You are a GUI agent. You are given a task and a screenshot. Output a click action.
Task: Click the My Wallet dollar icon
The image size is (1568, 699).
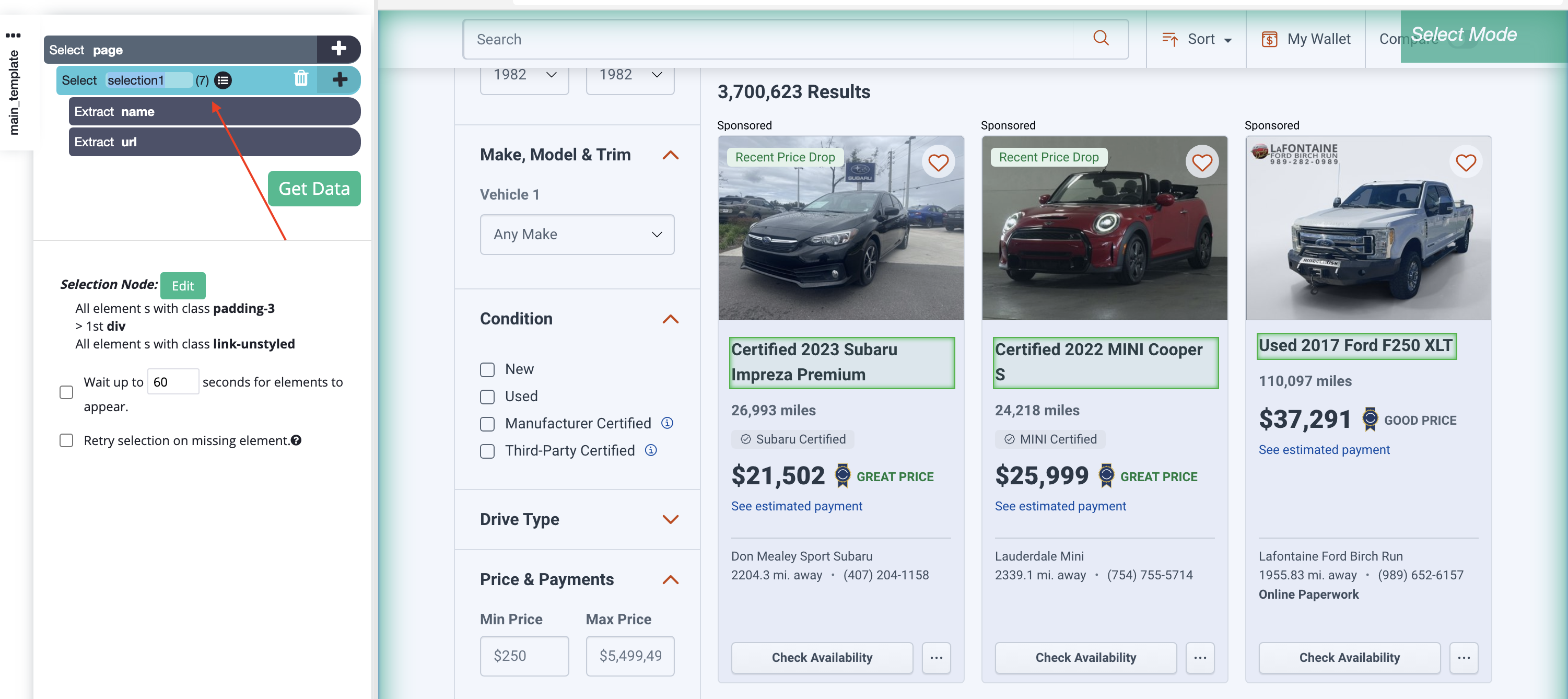[x=1269, y=40]
